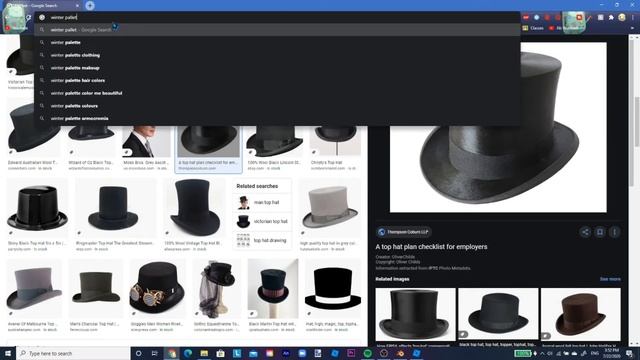This screenshot has height=360, width=640.
Task: Open the gothic equestrienne veiled hat result
Action: point(217,289)
